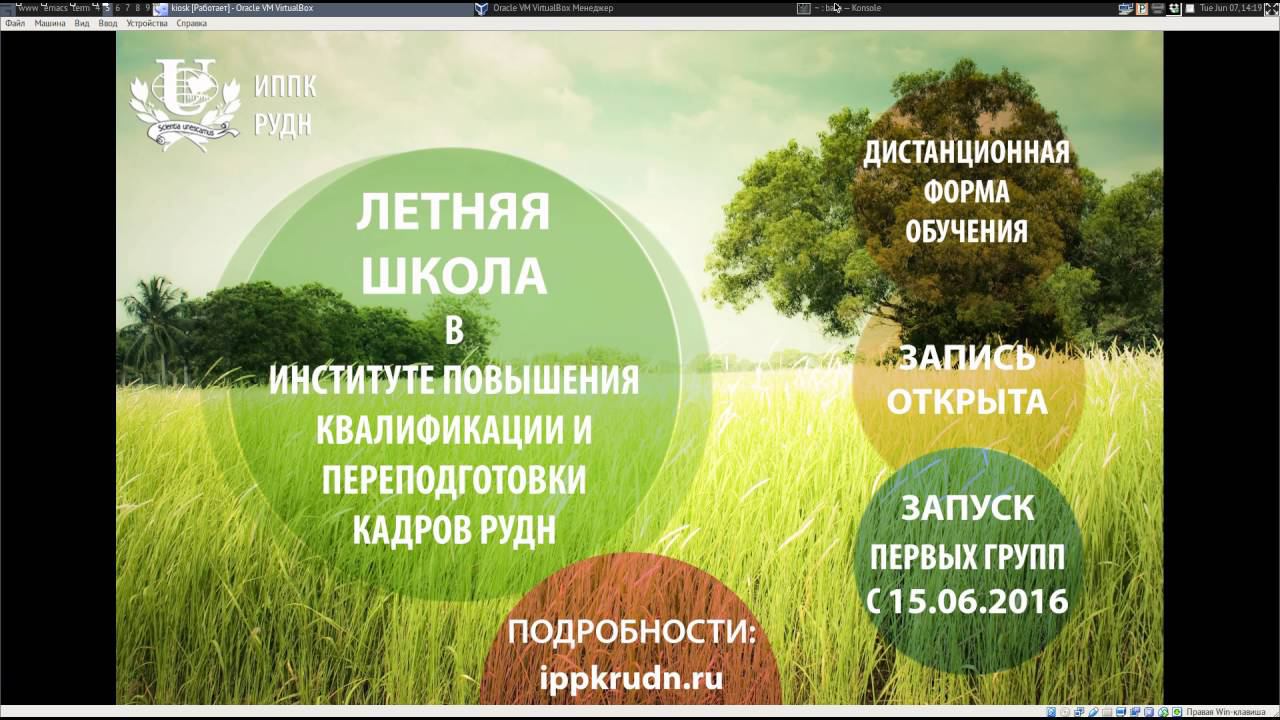This screenshot has height=720, width=1280.
Task: Click the video capture status icon
Action: [x=1135, y=712]
